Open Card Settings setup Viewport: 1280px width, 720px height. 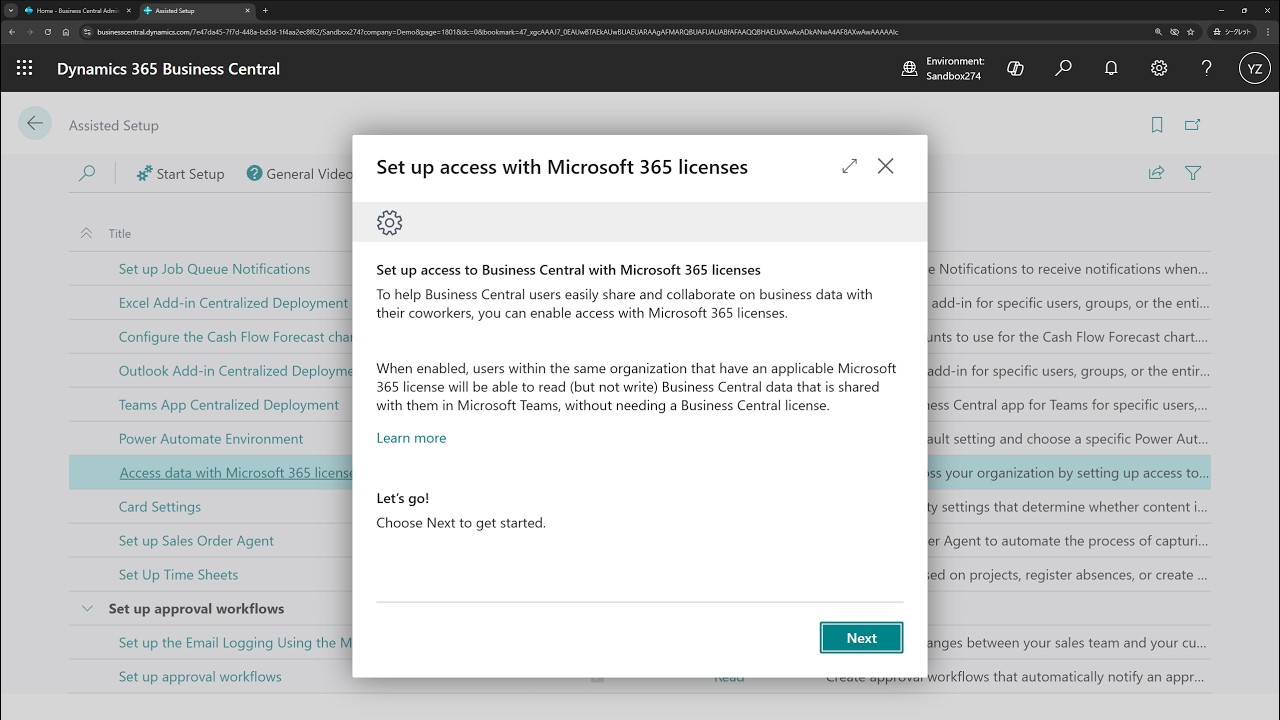pyautogui.click(x=160, y=507)
